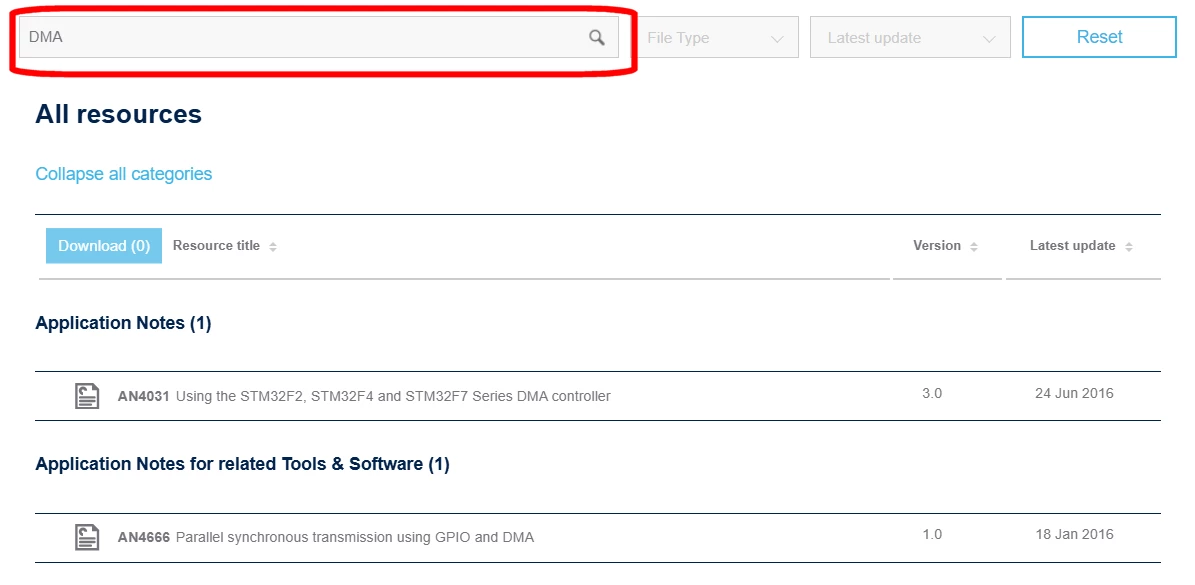Click the Version column header text
Image resolution: width=1195 pixels, height=585 pixels.
tap(937, 246)
